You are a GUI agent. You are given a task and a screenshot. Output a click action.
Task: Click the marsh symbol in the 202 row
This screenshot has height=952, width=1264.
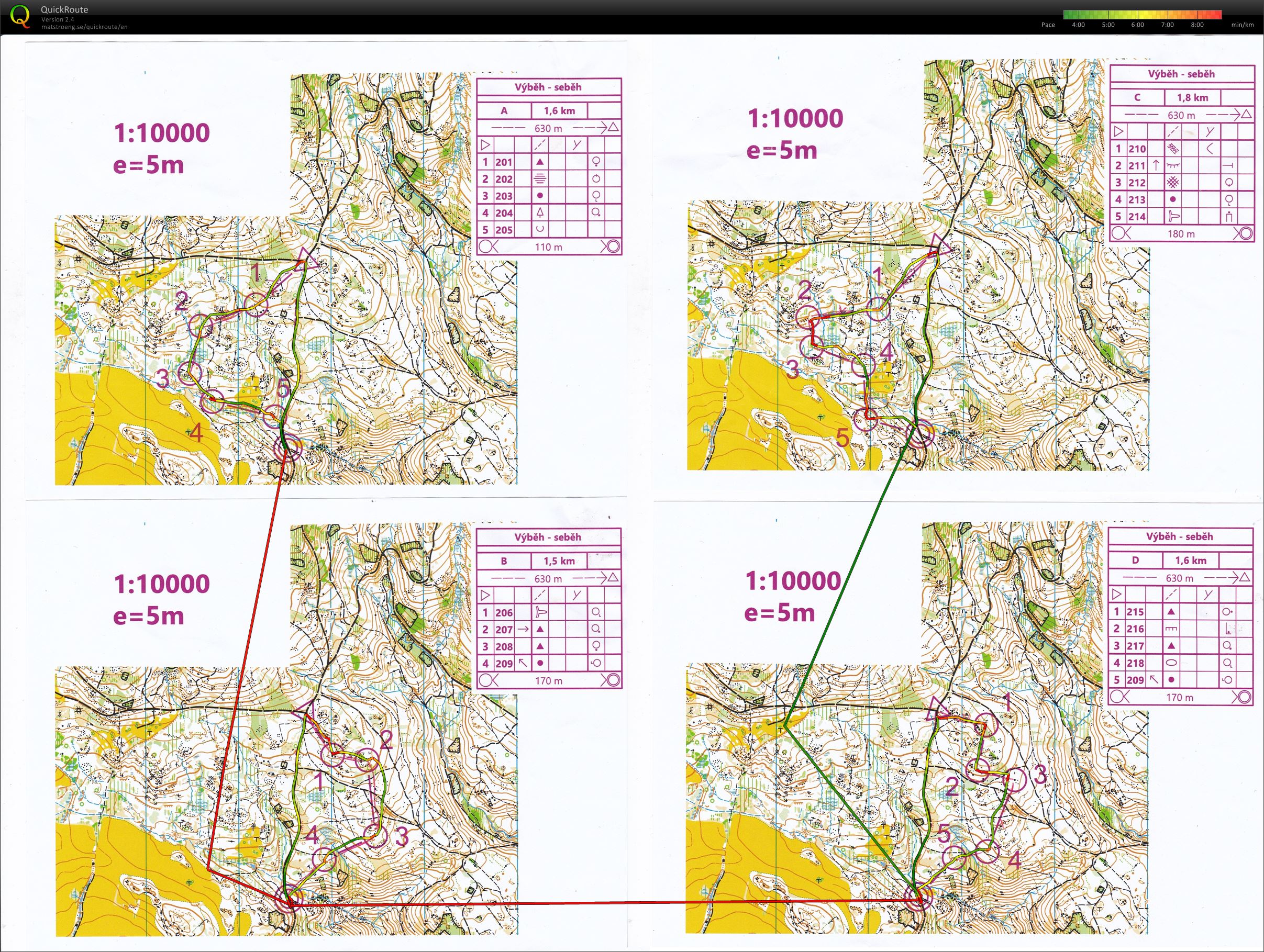click(540, 180)
